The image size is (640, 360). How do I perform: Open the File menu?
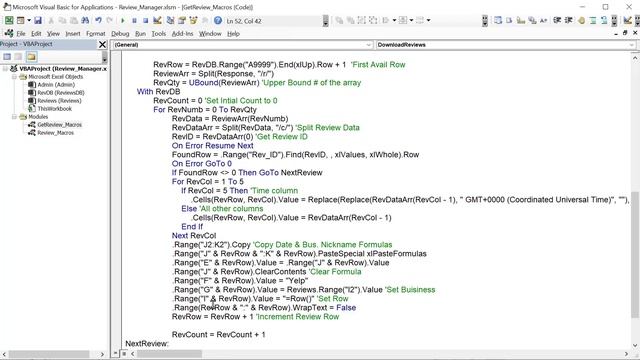[x=21, y=34]
